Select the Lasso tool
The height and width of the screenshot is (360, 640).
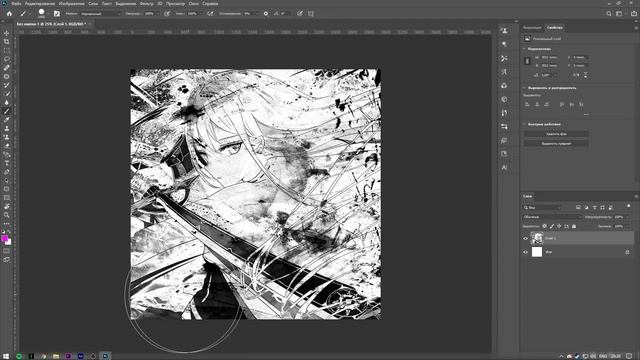pyautogui.click(x=7, y=59)
